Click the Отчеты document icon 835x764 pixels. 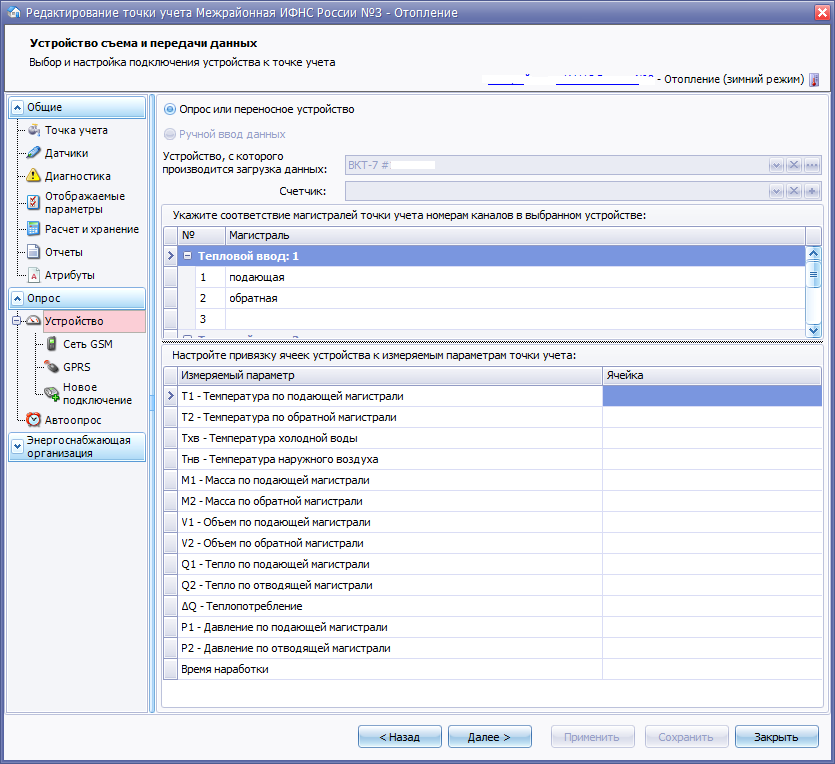34,252
